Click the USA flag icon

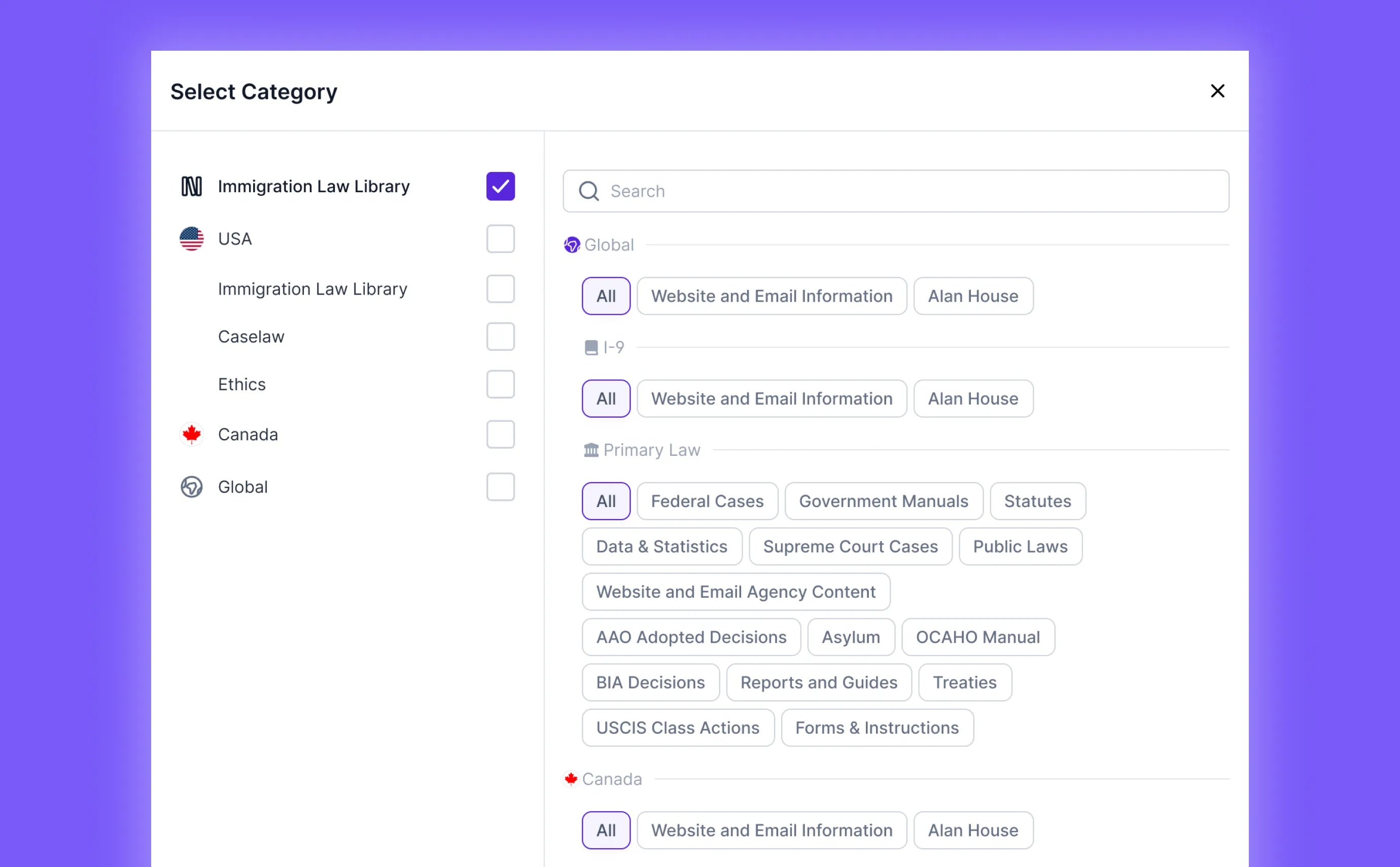(x=191, y=238)
